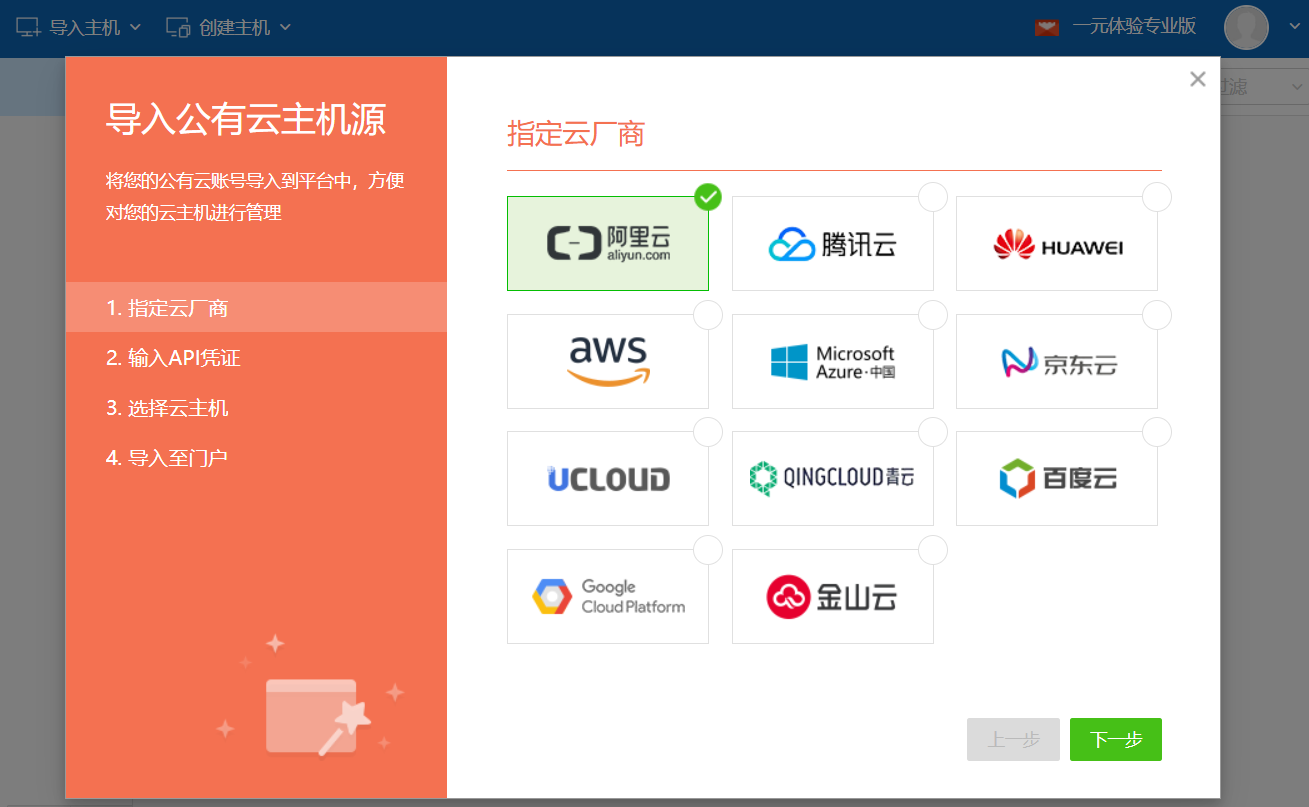Choose Microsoft Azure·中国 as cloud vendor
Viewport: 1309px width, 807px height.
point(832,361)
